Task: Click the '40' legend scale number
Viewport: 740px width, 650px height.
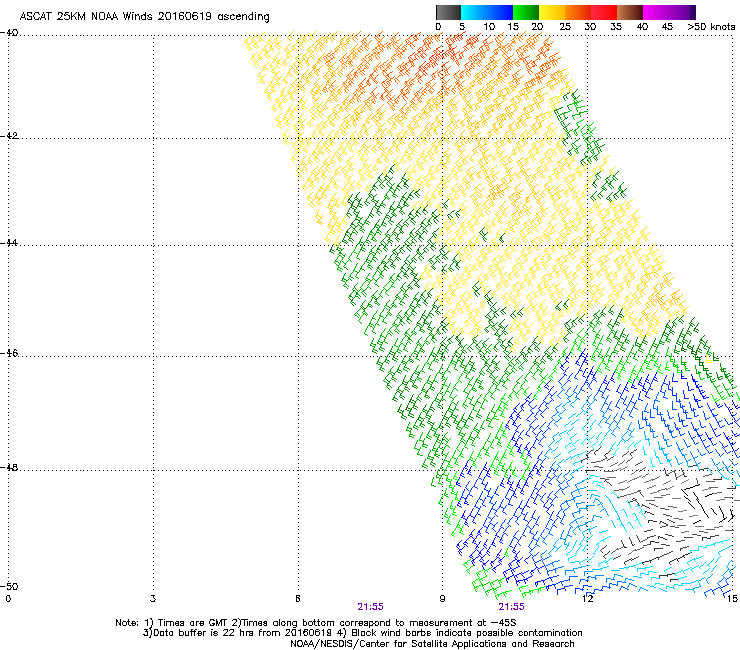Action: click(642, 27)
